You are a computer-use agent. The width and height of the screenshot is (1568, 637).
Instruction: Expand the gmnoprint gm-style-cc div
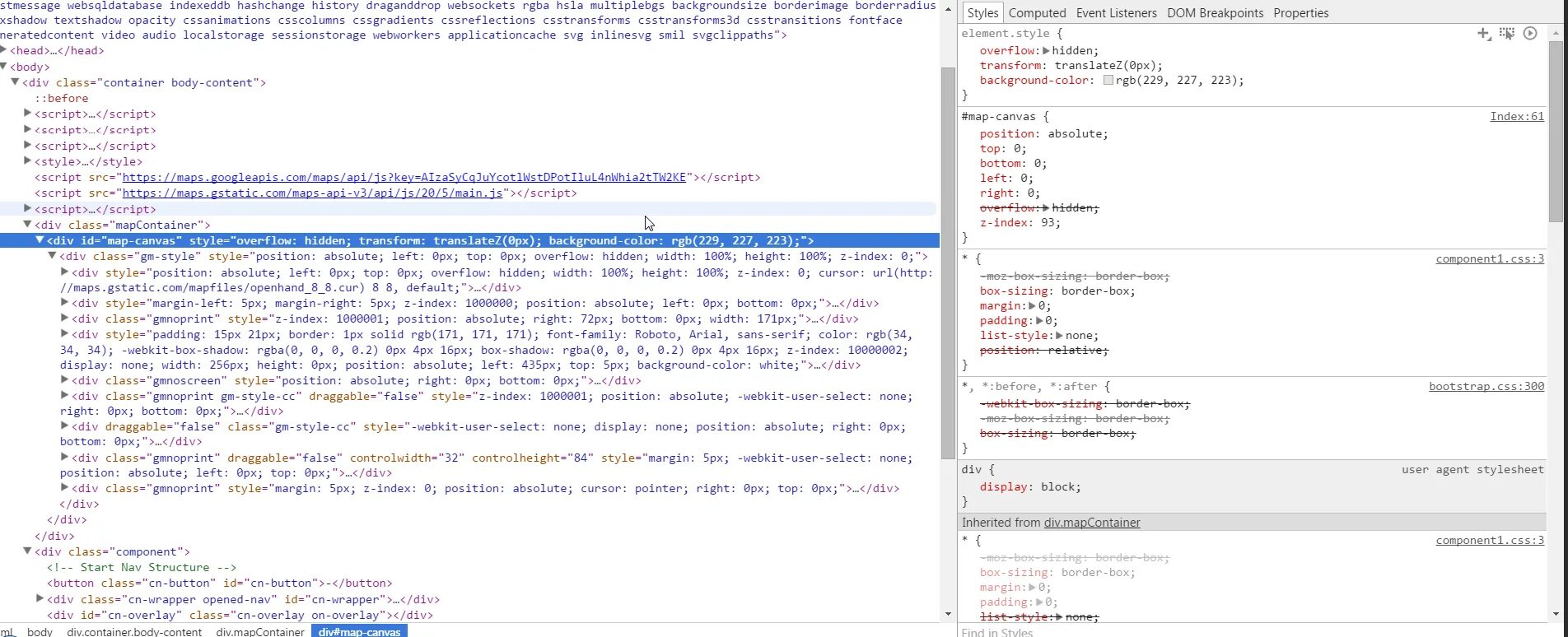pyautogui.click(x=64, y=396)
